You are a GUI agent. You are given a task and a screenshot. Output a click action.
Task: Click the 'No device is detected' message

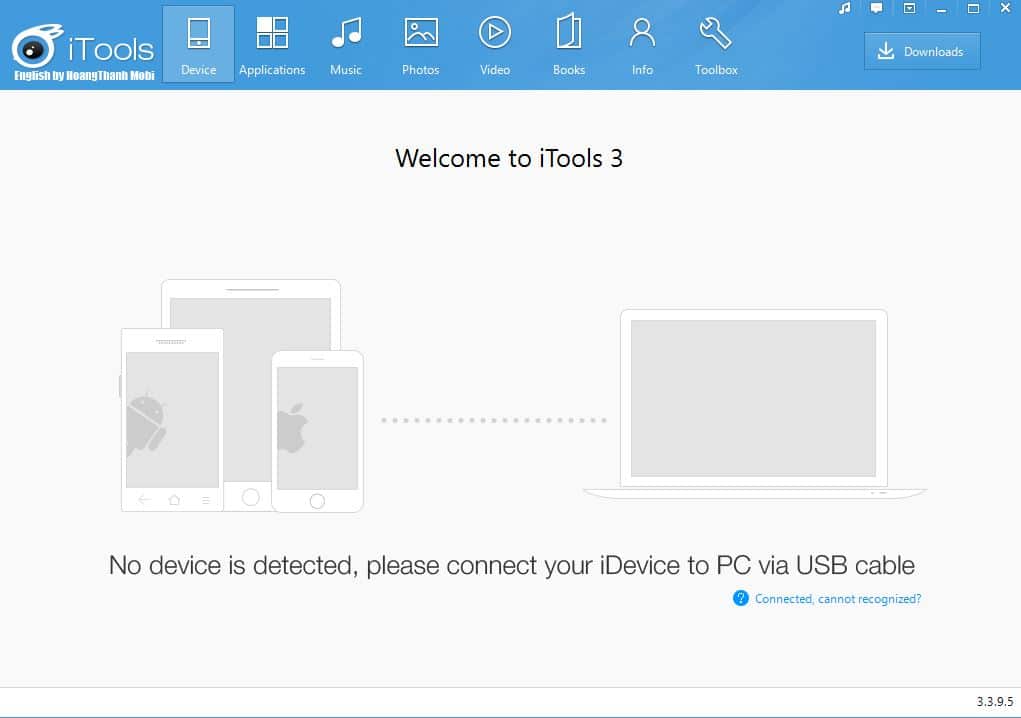click(511, 566)
